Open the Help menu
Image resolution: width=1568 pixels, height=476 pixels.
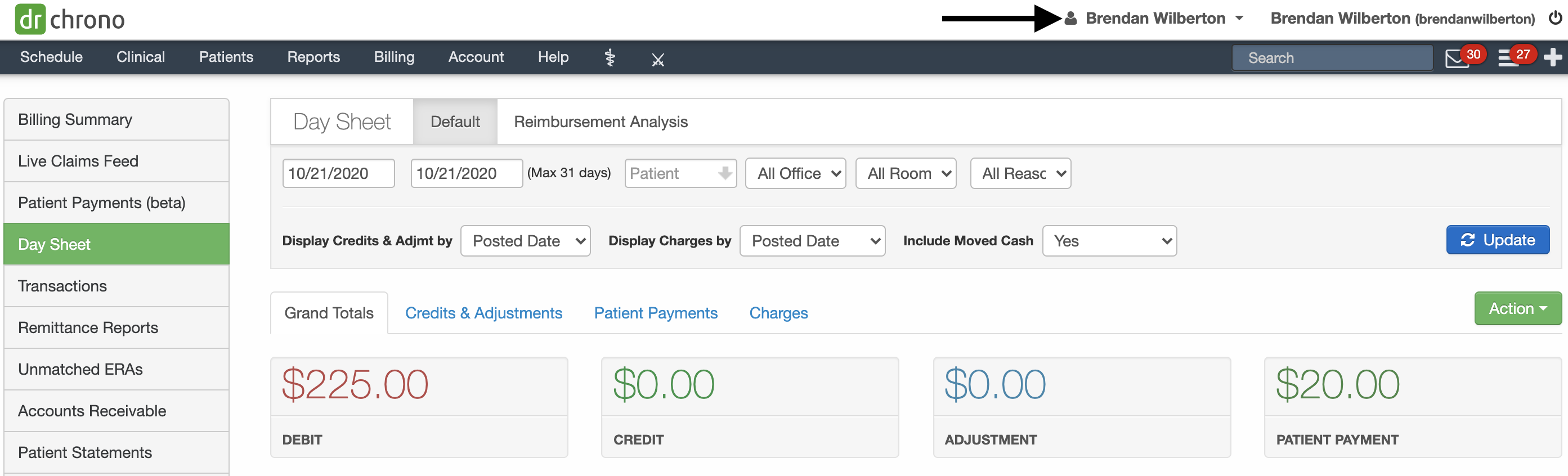(553, 57)
